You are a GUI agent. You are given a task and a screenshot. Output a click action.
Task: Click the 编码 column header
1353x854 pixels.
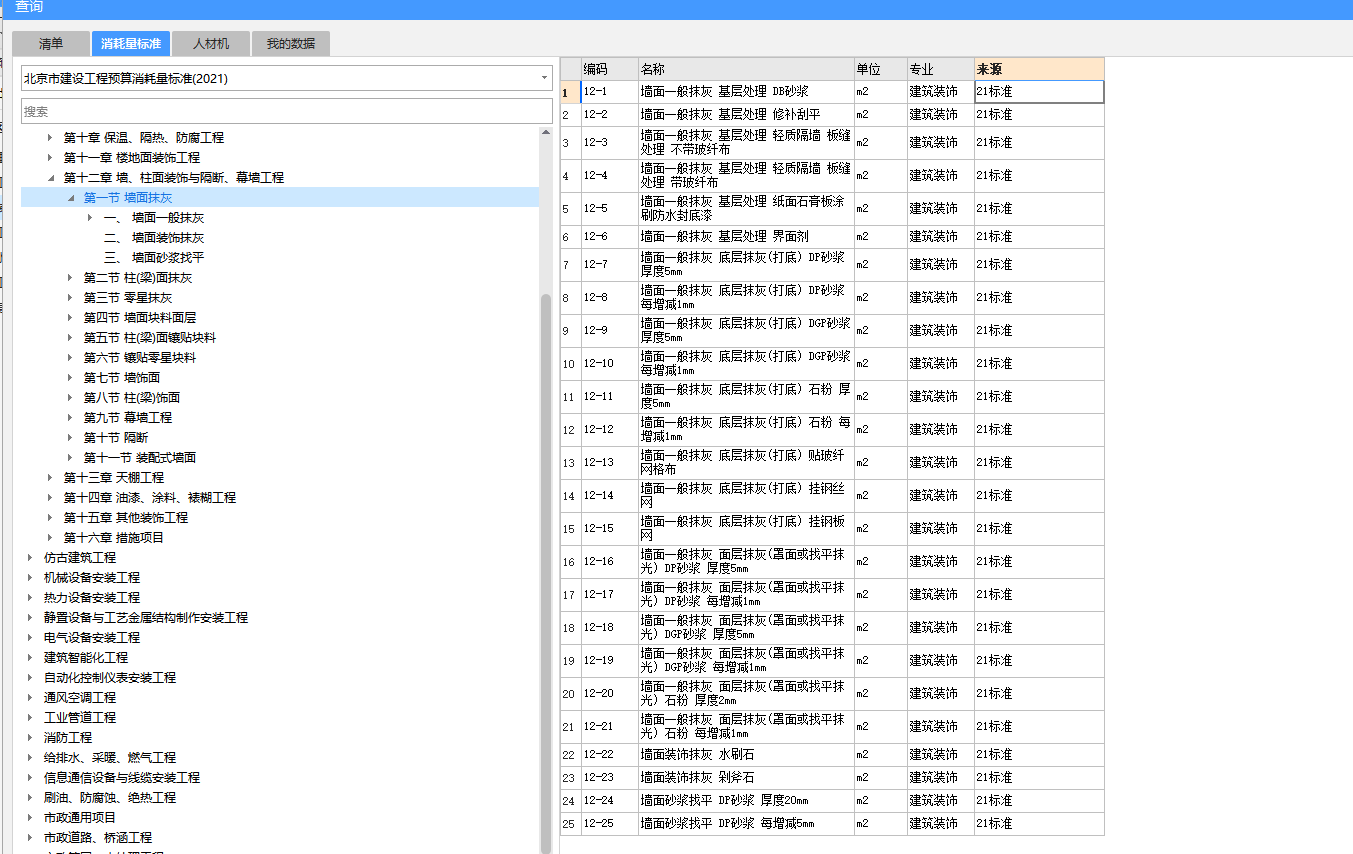coord(610,69)
